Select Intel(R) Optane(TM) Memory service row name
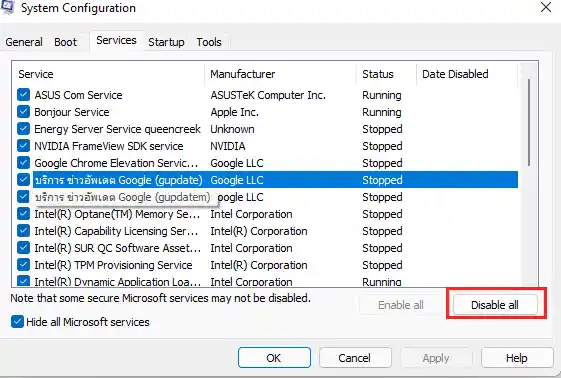 click(x=117, y=214)
